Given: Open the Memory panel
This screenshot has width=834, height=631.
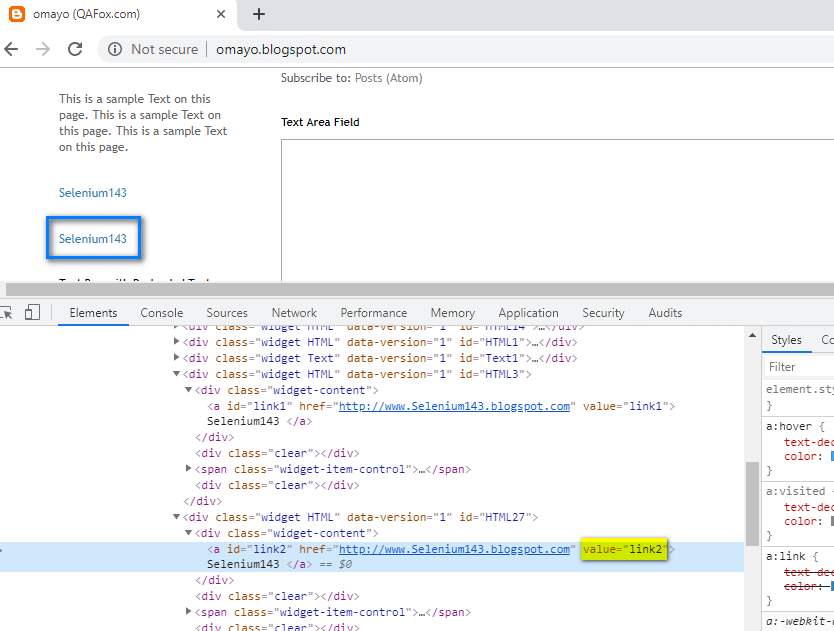Looking at the screenshot, I should (x=452, y=312).
